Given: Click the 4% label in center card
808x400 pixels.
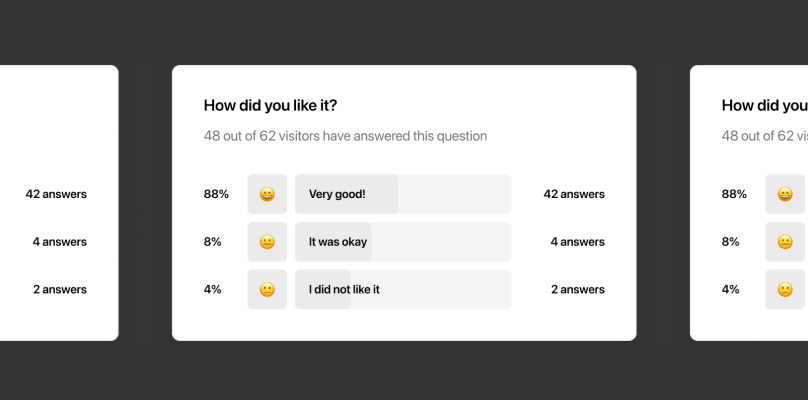Looking at the screenshot, I should coord(212,290).
